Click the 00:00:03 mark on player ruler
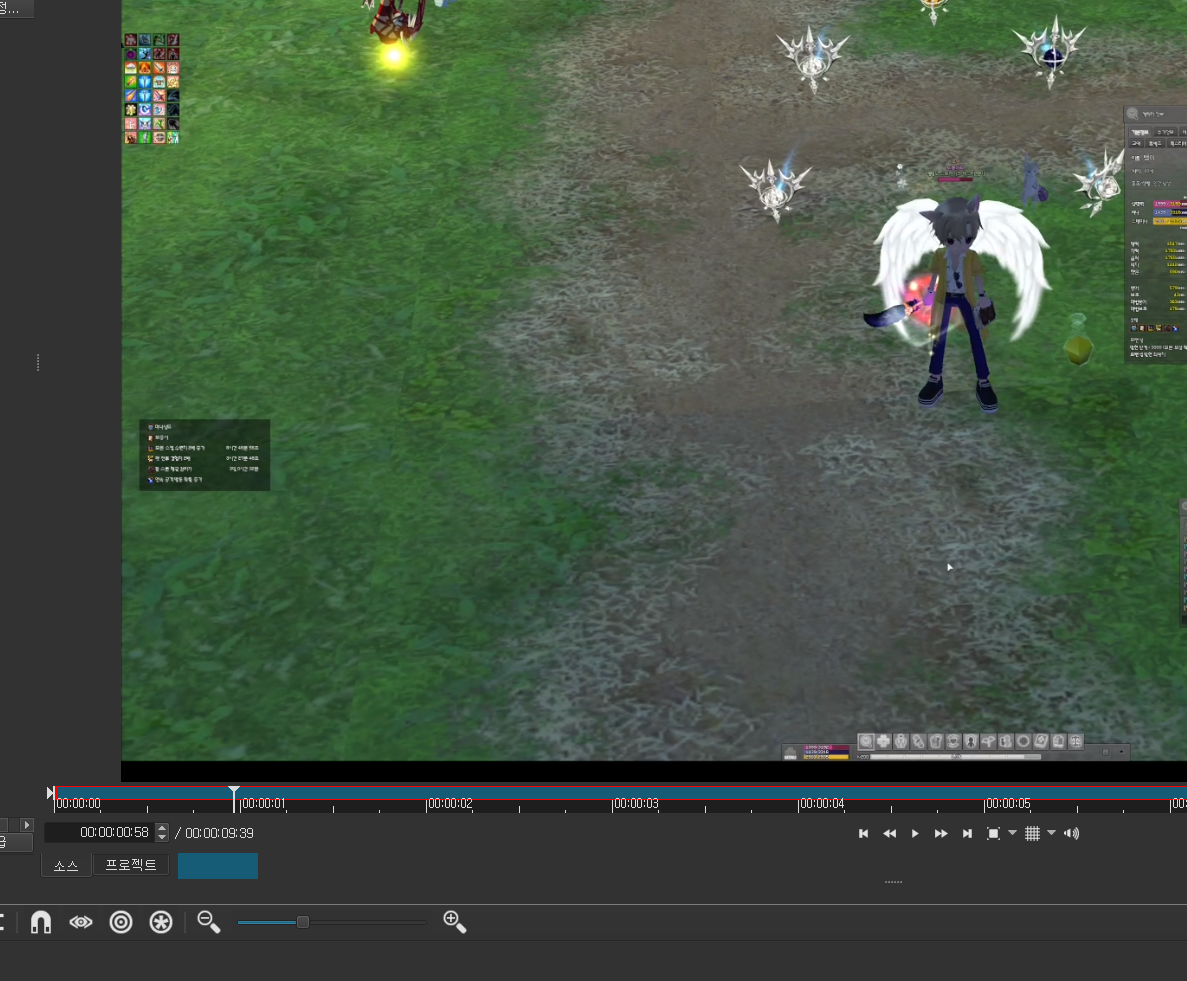 click(x=636, y=803)
